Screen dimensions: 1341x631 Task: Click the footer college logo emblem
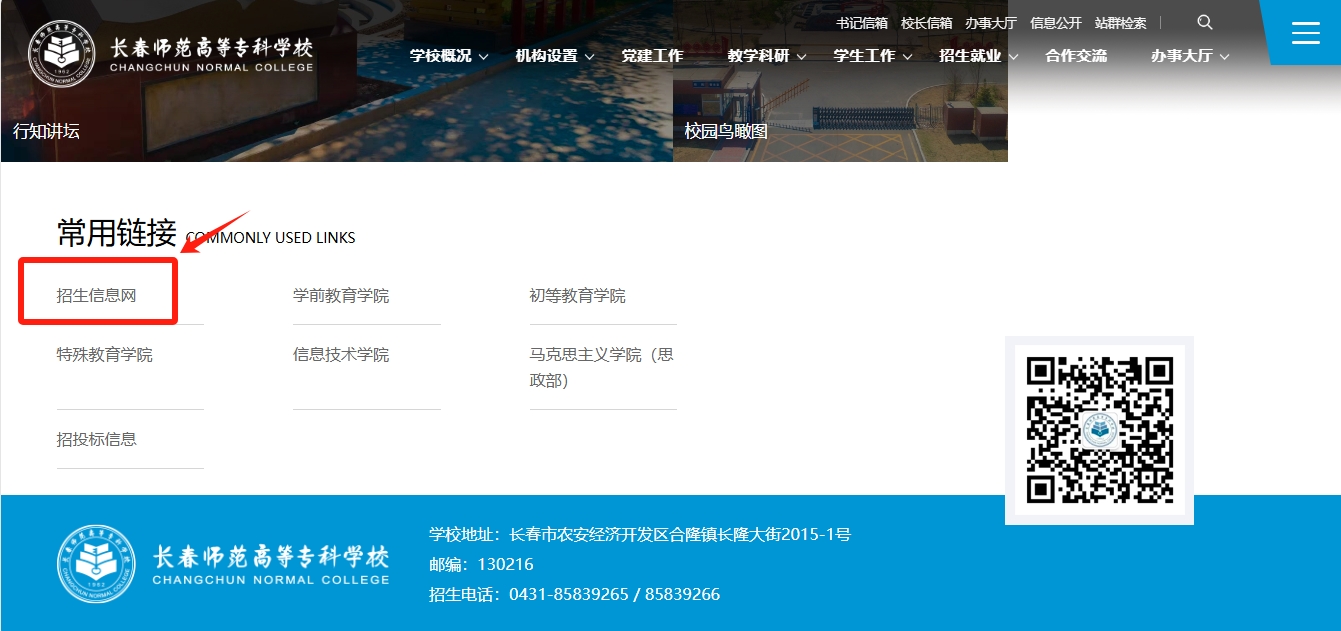pyautogui.click(x=96, y=564)
